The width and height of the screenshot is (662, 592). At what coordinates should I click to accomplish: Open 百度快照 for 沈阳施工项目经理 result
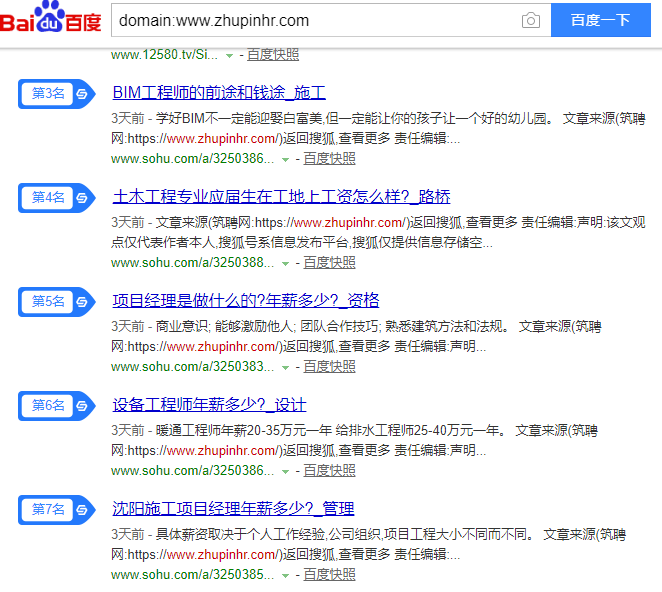click(x=329, y=575)
